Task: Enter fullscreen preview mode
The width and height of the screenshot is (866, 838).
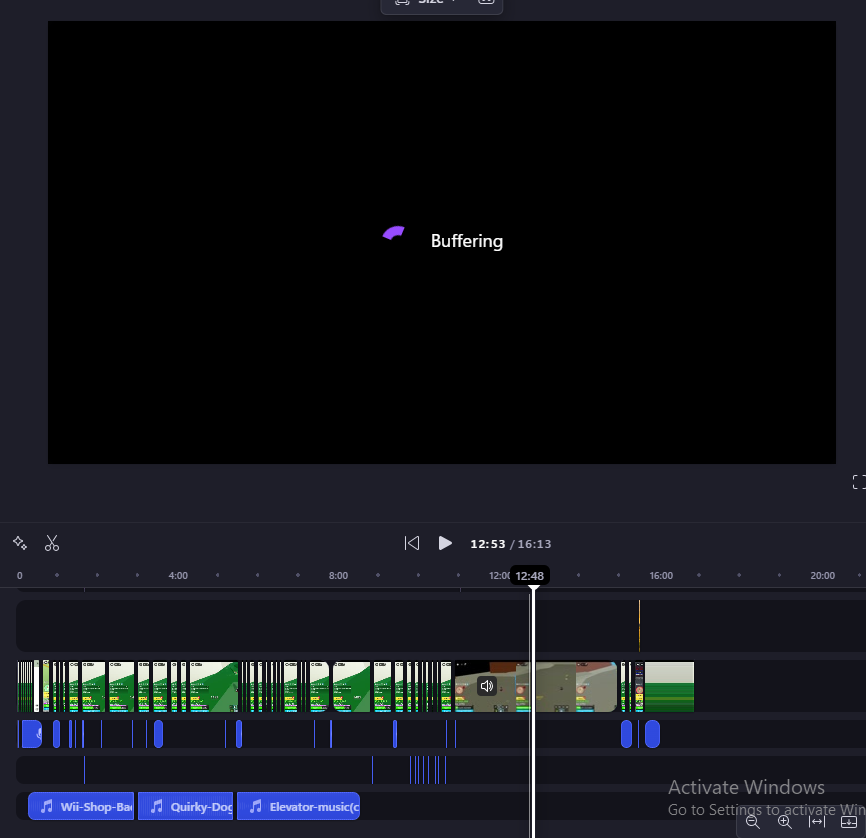Action: [858, 482]
